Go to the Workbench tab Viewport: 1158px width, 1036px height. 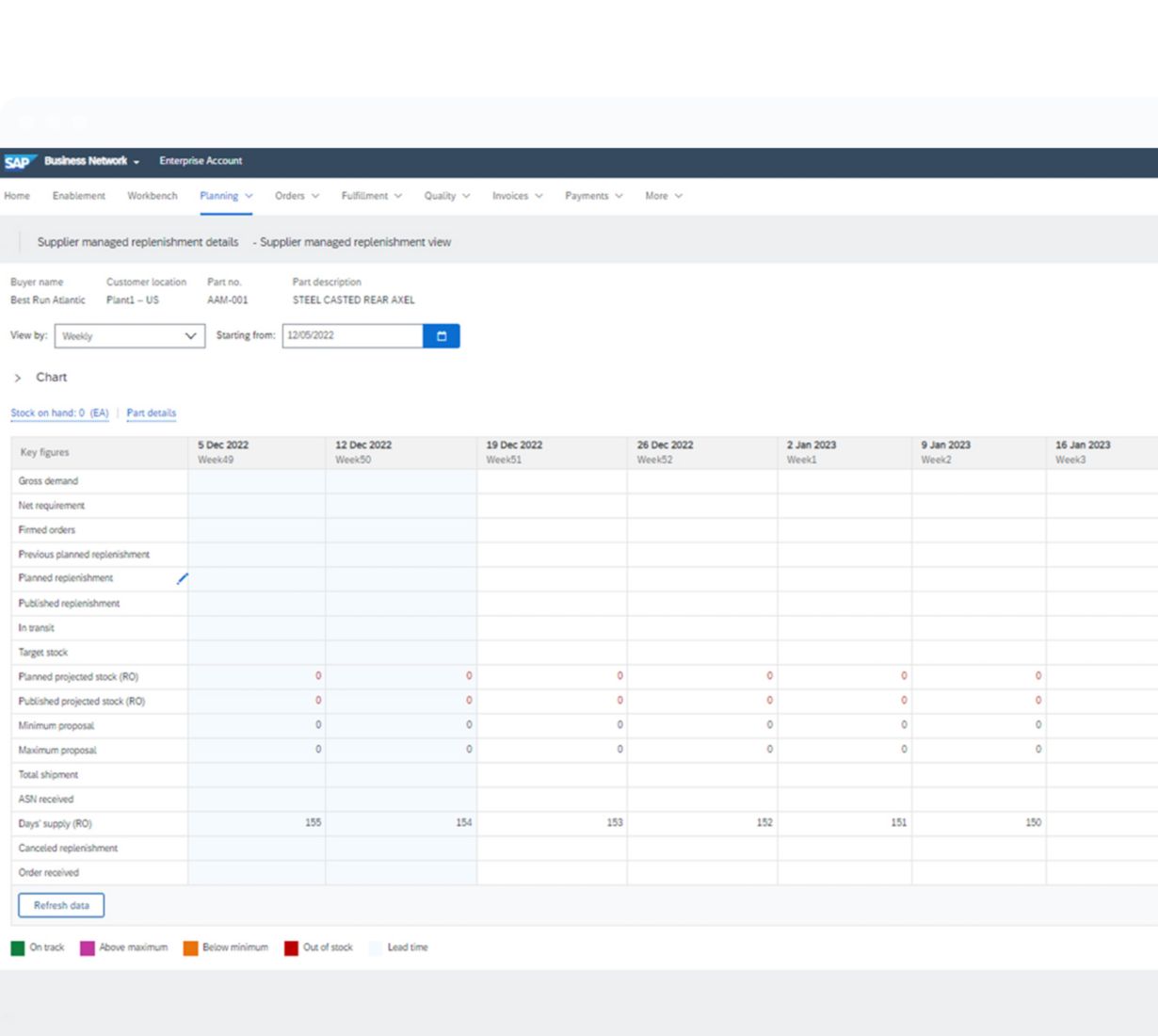click(153, 196)
